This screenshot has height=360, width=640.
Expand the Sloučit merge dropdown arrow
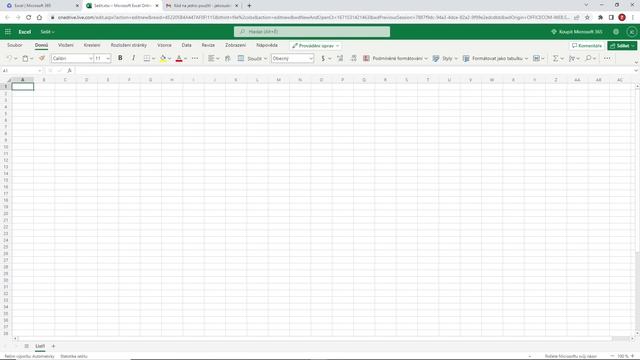[265, 59]
